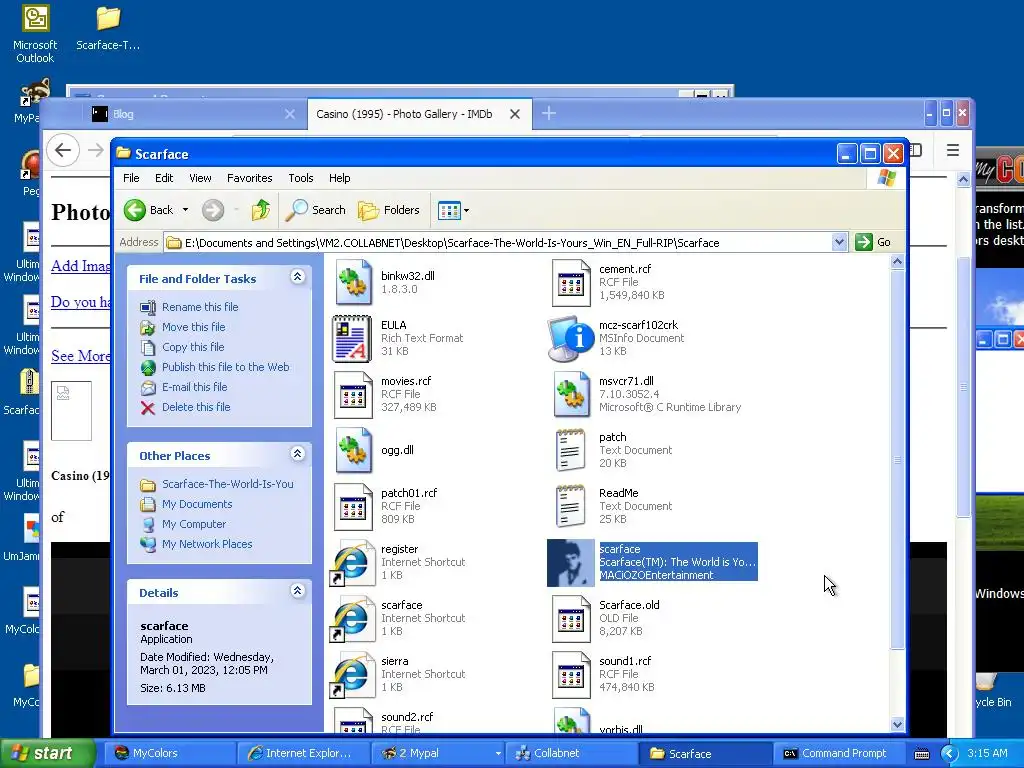
Task: Click Publish this file to the Web
Action: tap(225, 367)
